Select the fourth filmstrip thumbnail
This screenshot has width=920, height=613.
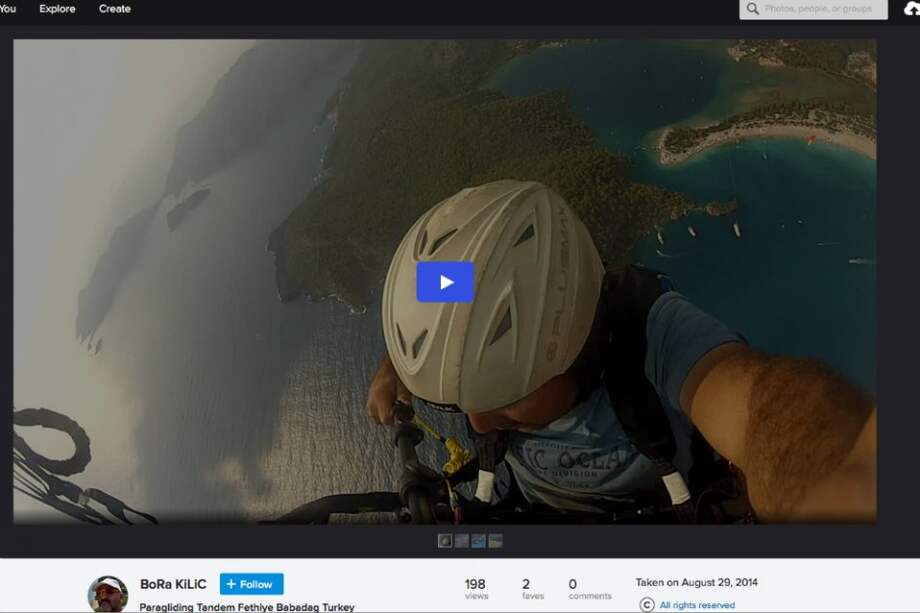(x=495, y=541)
